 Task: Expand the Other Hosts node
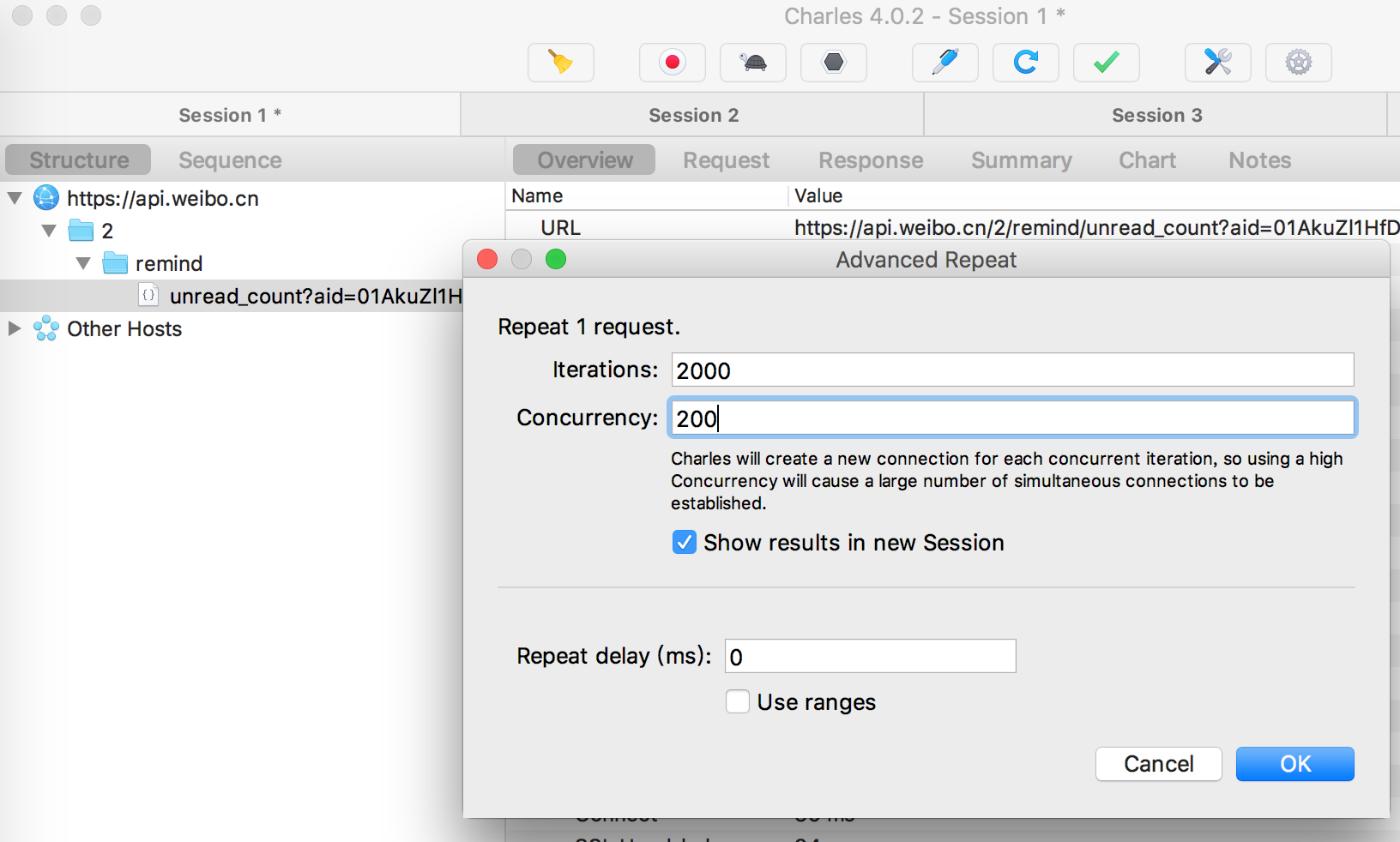(x=15, y=328)
